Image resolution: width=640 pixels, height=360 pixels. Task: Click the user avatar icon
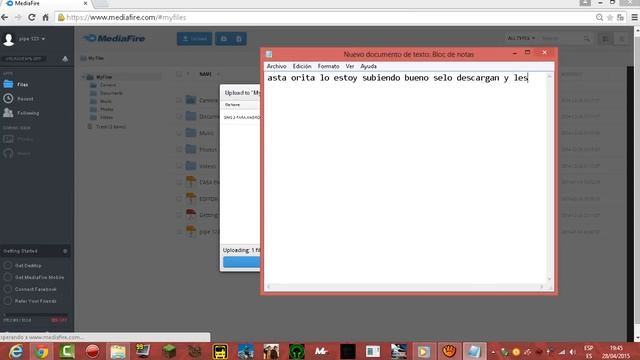(x=9, y=39)
